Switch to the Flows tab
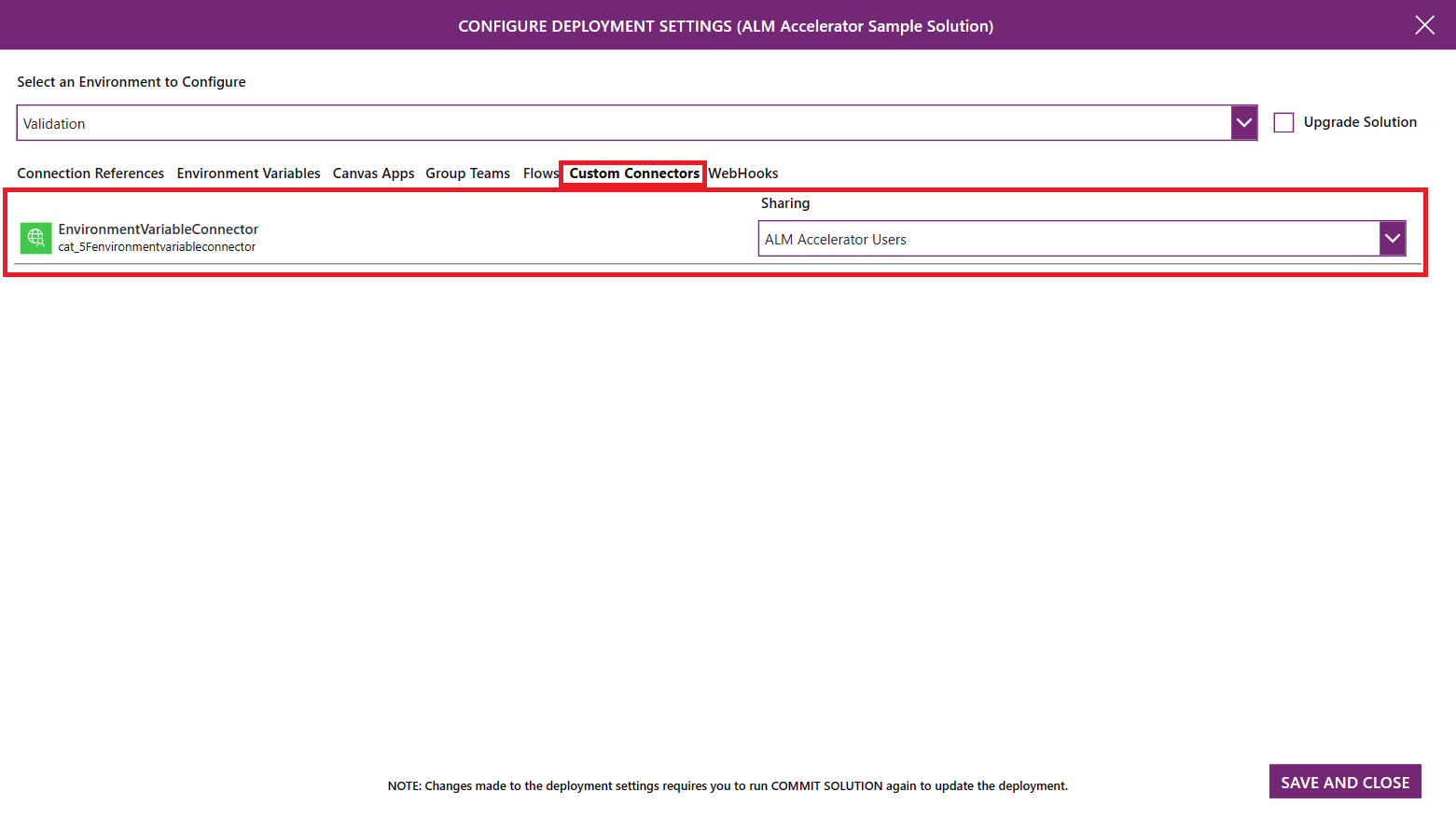1456x819 pixels. point(540,174)
